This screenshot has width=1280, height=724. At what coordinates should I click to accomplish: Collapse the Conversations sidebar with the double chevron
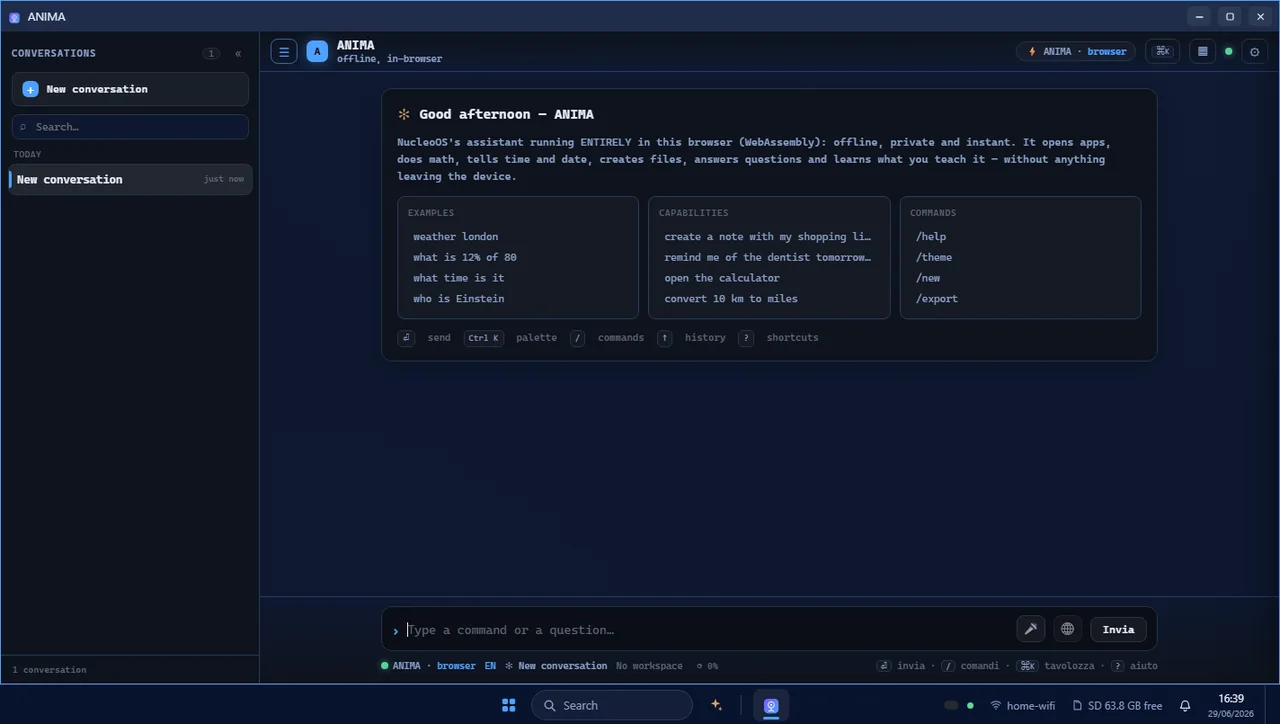click(238, 53)
